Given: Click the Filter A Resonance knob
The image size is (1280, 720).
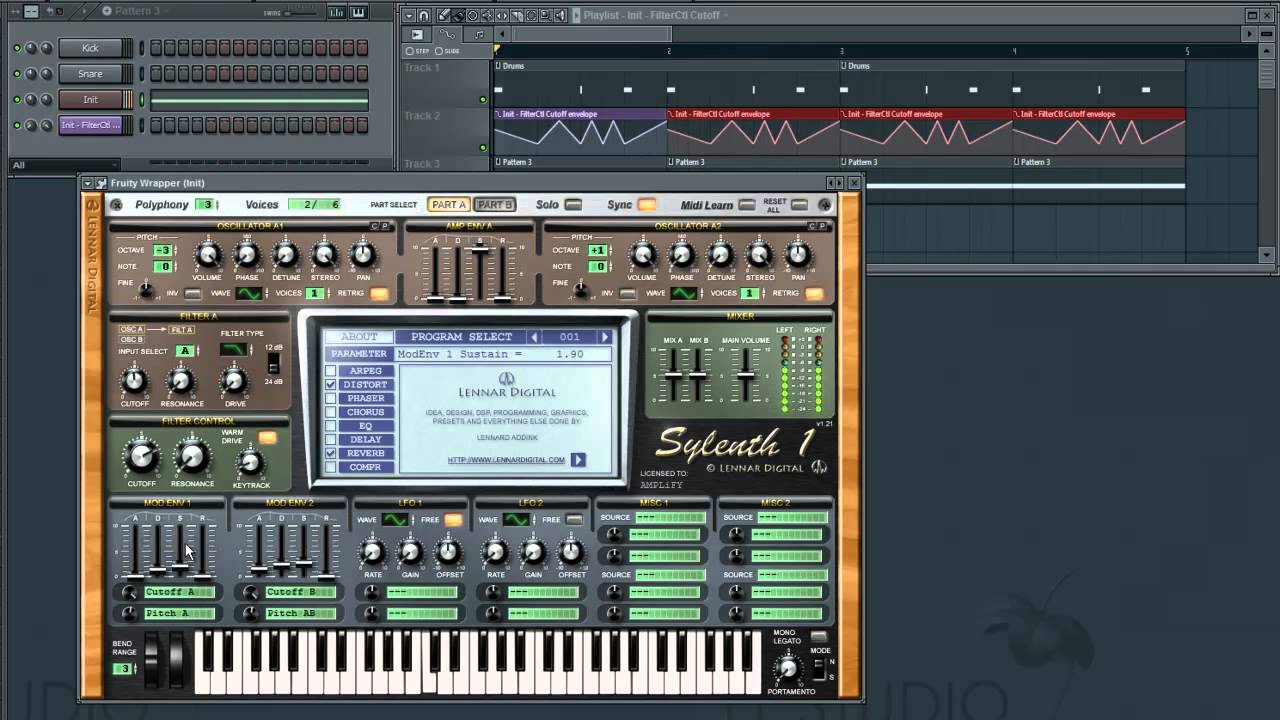Looking at the screenshot, I should click(x=180, y=381).
